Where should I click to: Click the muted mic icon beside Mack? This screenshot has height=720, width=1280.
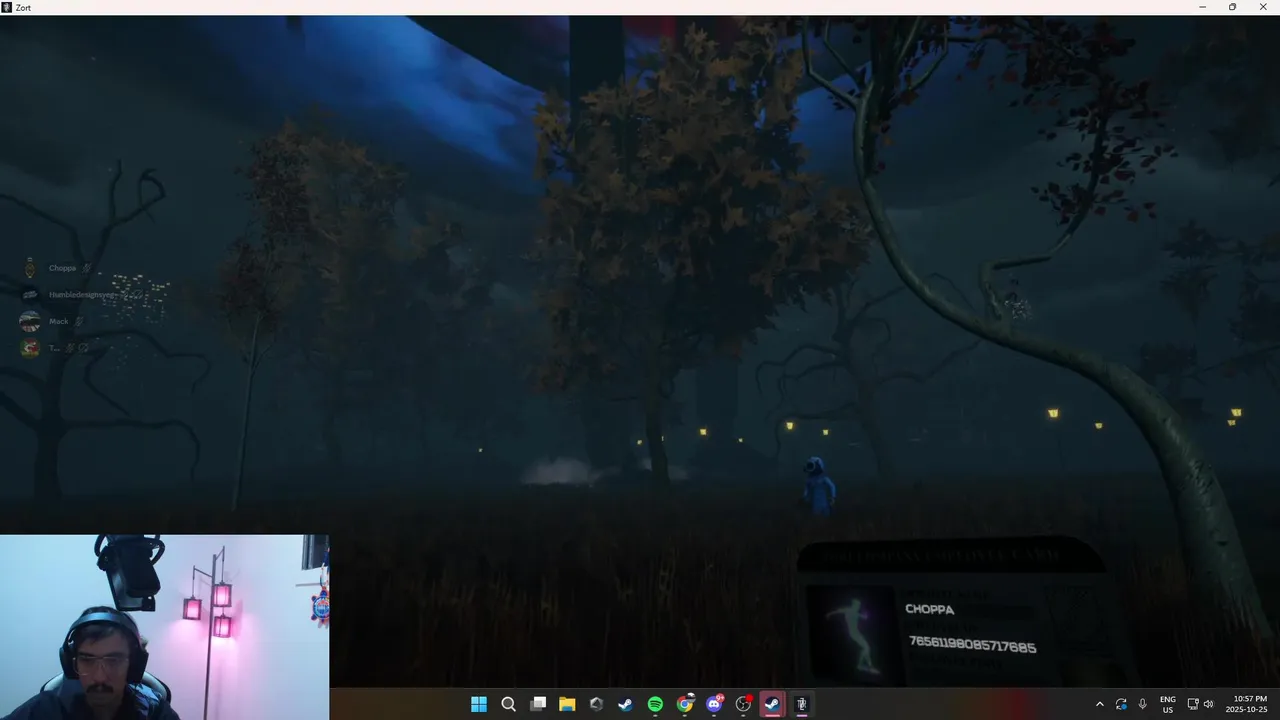coord(79,321)
